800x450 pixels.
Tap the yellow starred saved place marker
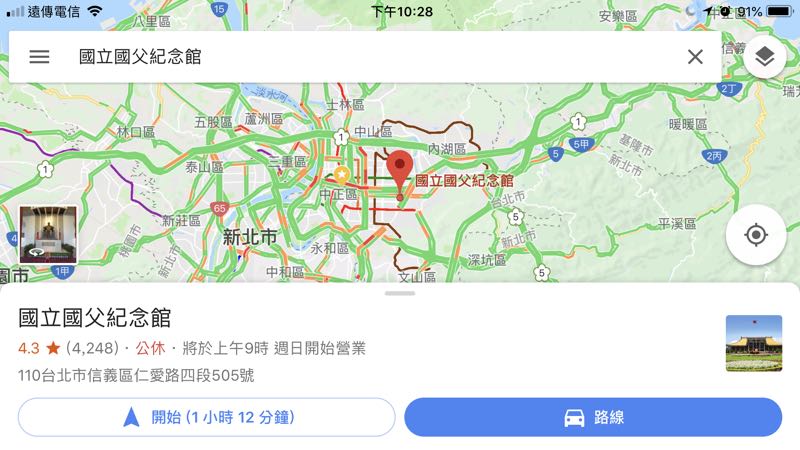[341, 176]
